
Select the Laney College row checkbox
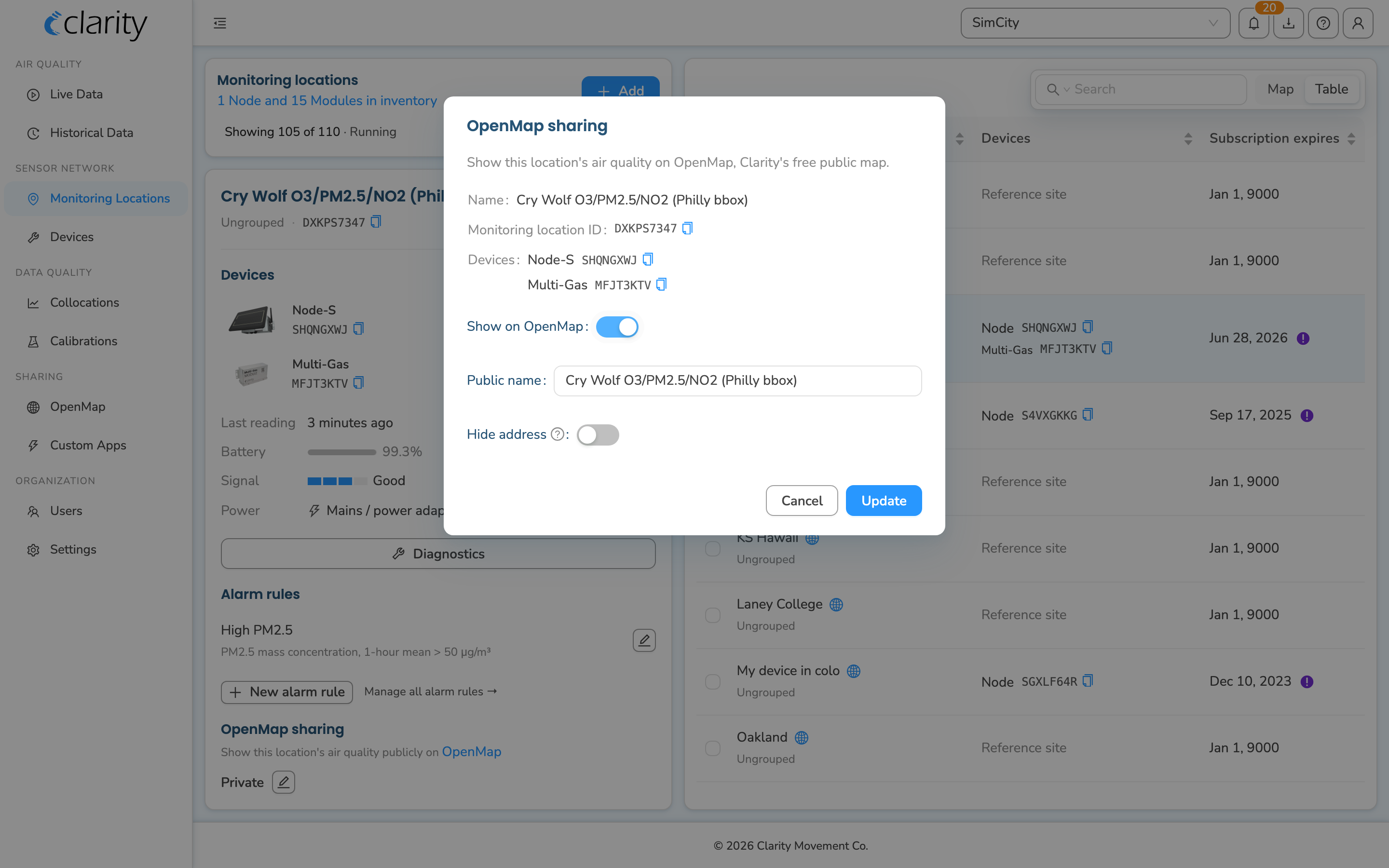coord(712,615)
